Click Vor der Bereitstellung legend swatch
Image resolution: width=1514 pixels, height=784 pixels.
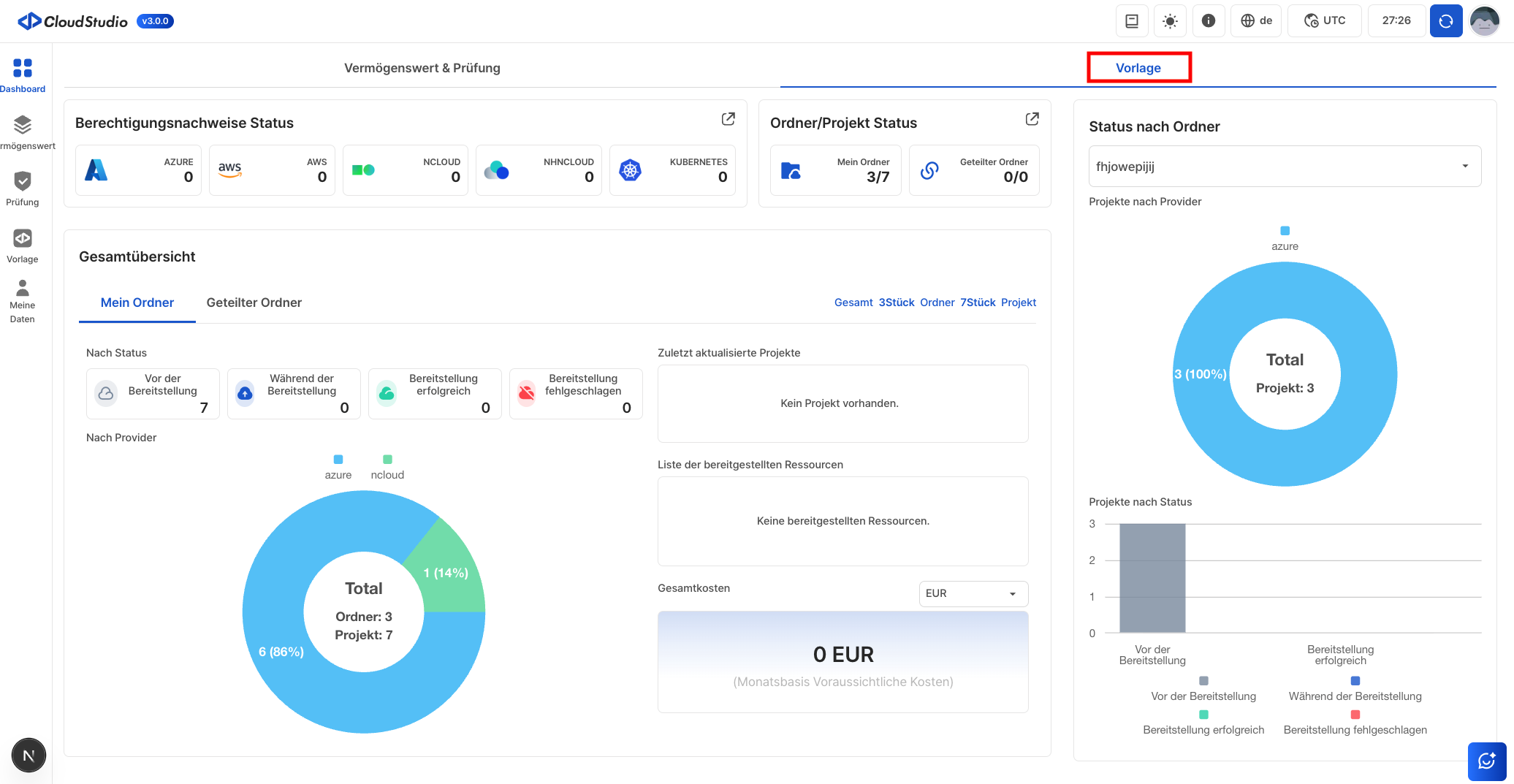coord(1203,681)
